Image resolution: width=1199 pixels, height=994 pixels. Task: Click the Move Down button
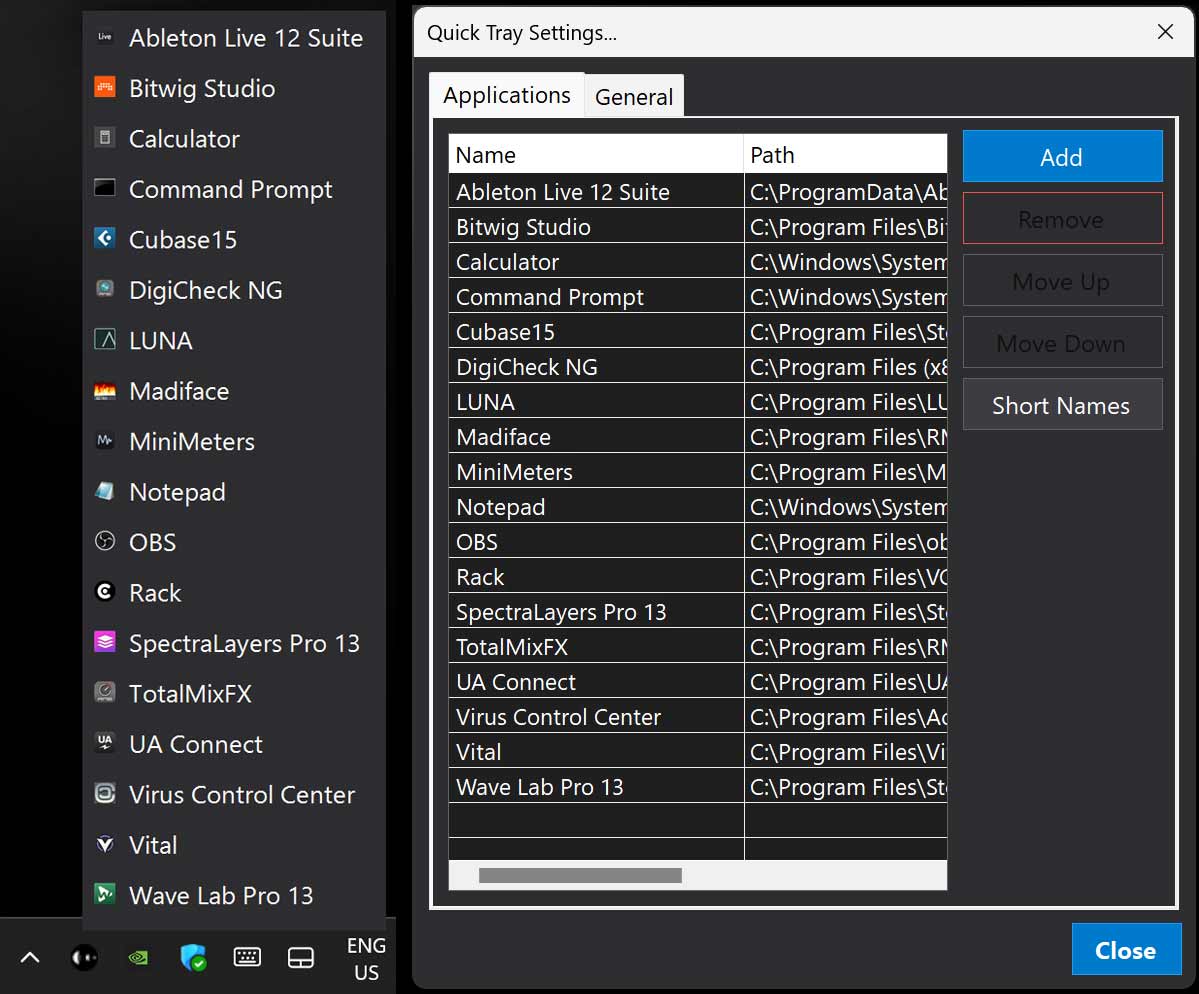[x=1062, y=343]
